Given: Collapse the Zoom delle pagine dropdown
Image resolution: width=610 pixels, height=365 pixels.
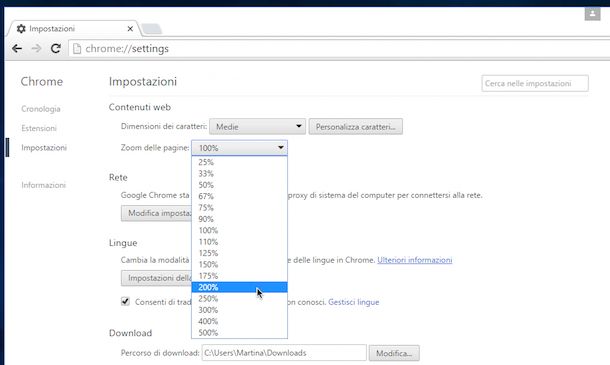Looking at the screenshot, I should coord(240,148).
